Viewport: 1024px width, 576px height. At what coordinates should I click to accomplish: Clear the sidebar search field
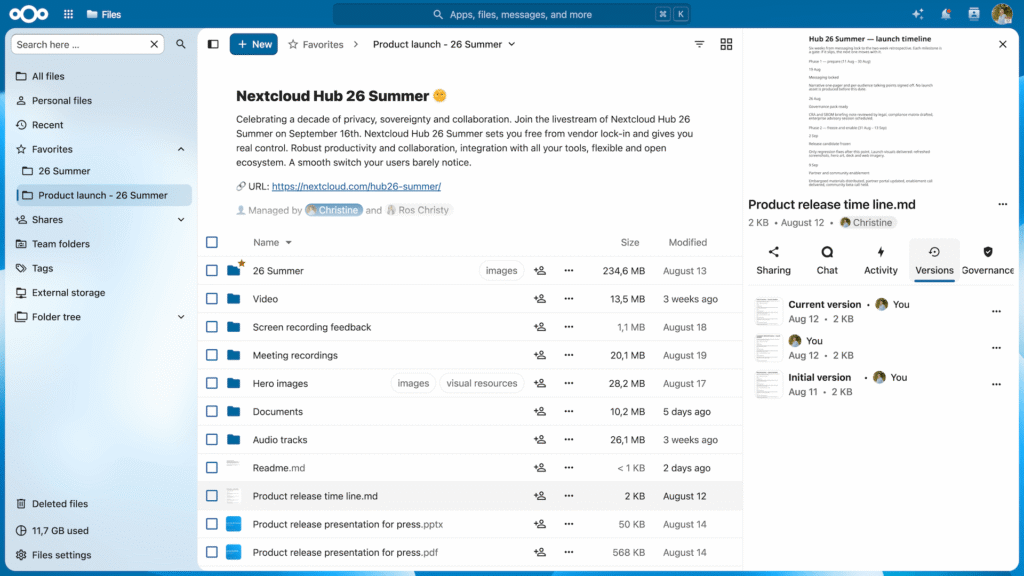154,44
